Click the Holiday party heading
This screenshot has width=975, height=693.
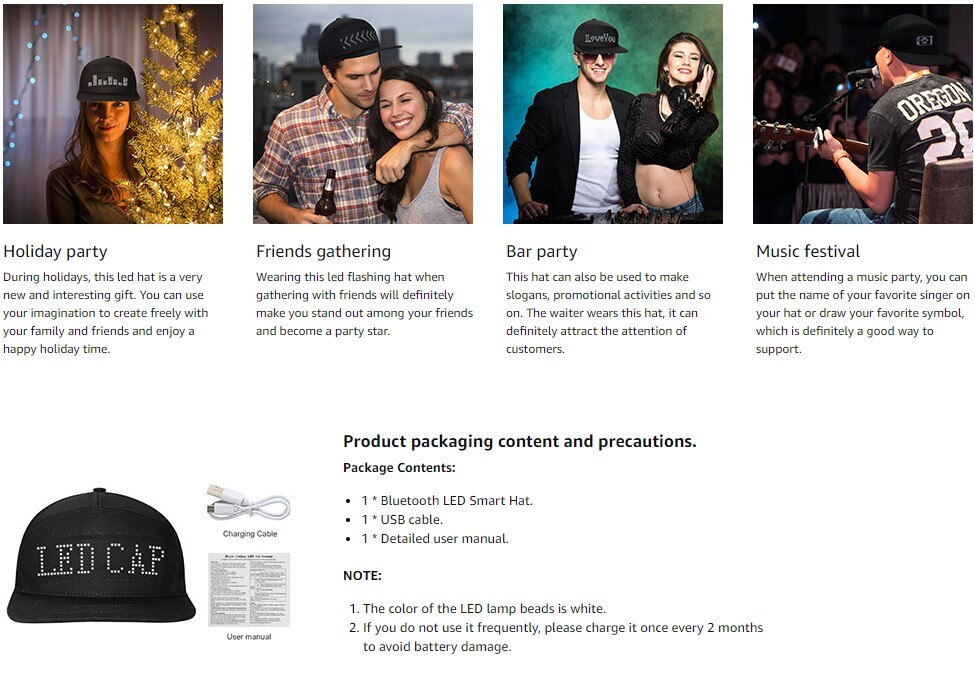55,251
